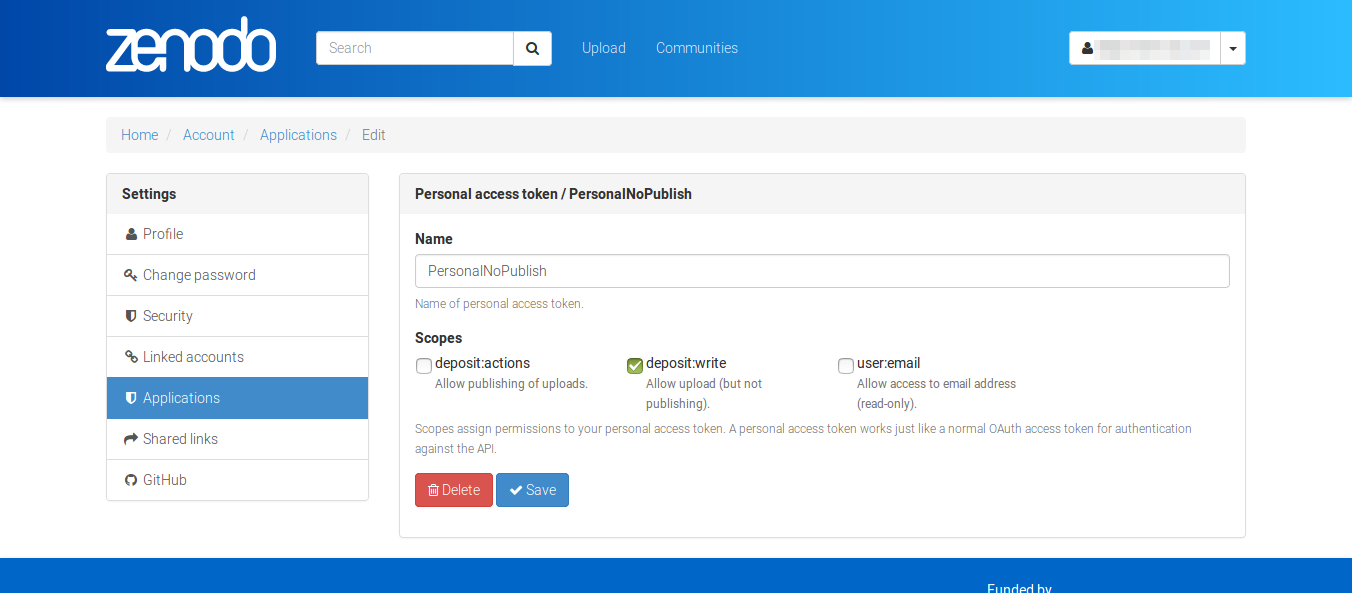Screen dimensions: 1352x593
Task: Enable the deposit:actions scope
Action: (423, 365)
